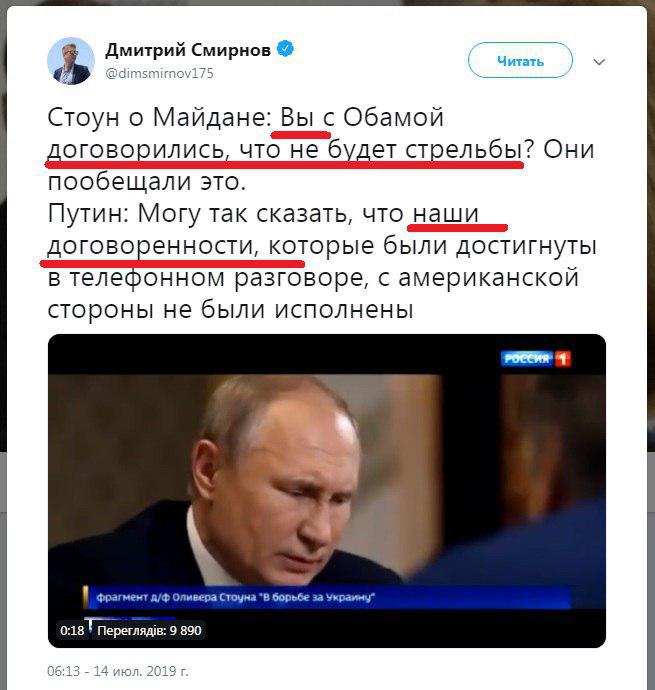Click the opening text Стоун о Майдане

tap(160, 117)
